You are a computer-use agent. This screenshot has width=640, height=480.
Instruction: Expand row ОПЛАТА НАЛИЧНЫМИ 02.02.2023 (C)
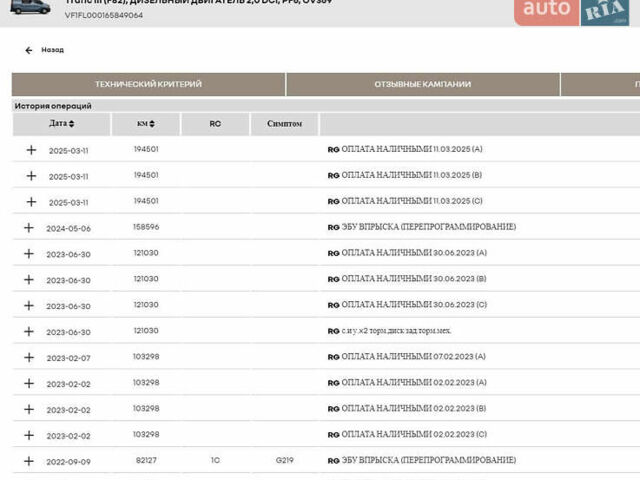29,435
